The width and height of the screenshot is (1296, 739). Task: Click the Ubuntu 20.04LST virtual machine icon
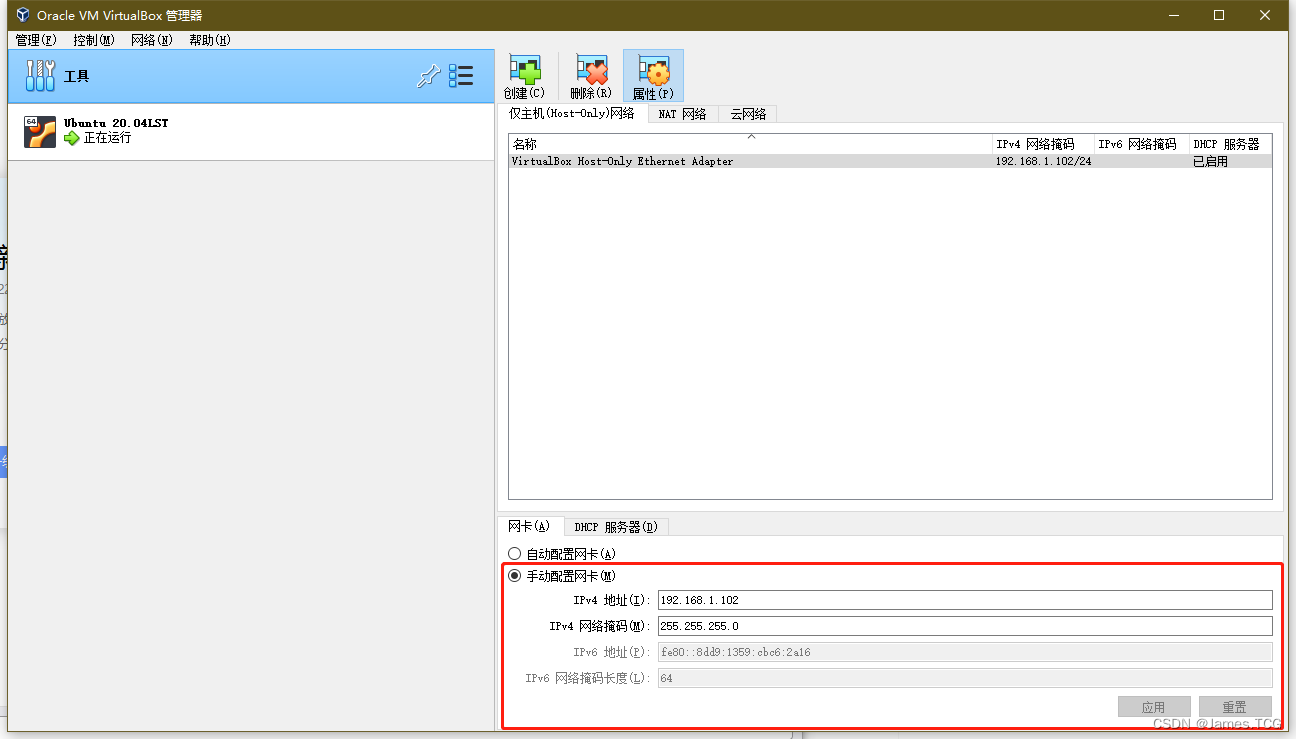(39, 130)
